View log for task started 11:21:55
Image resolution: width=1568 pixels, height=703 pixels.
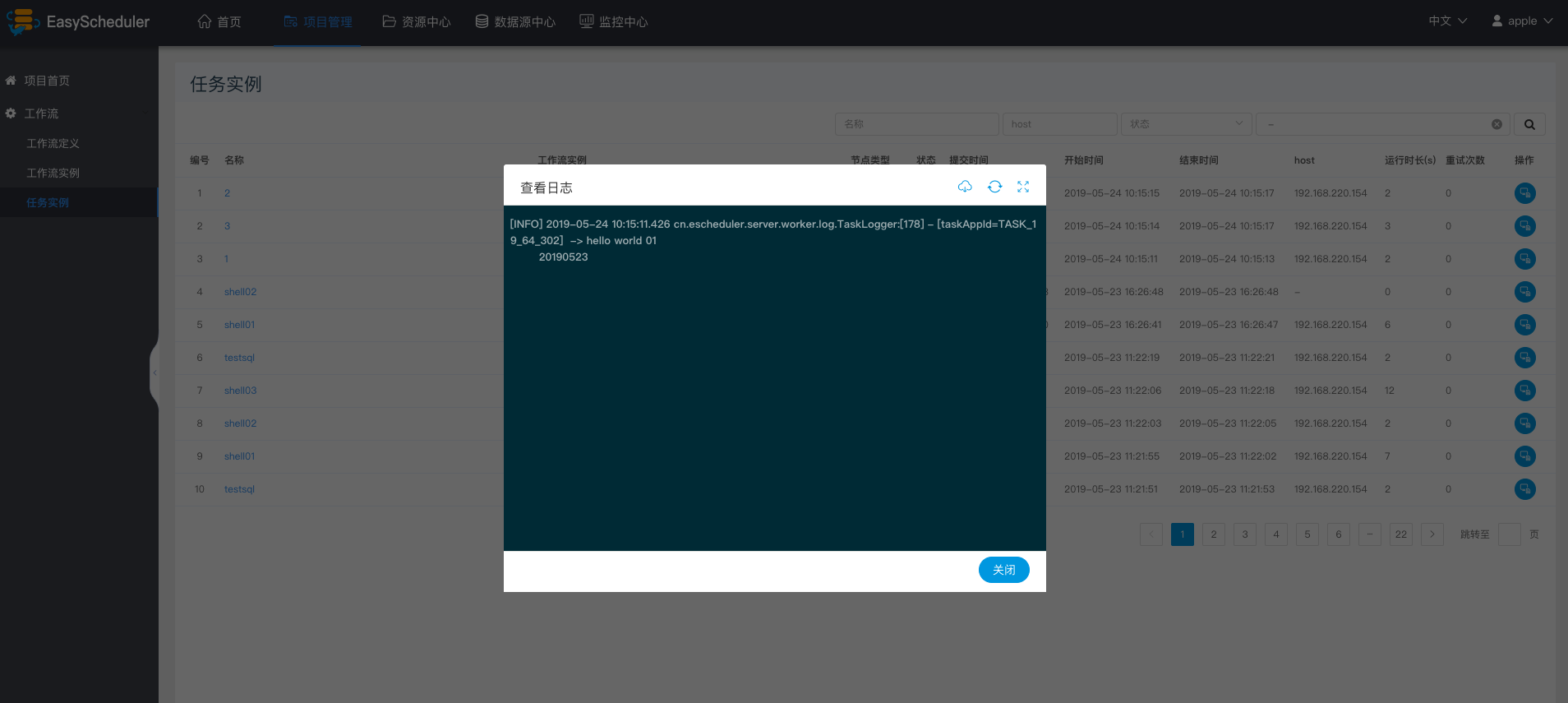tap(1524, 456)
